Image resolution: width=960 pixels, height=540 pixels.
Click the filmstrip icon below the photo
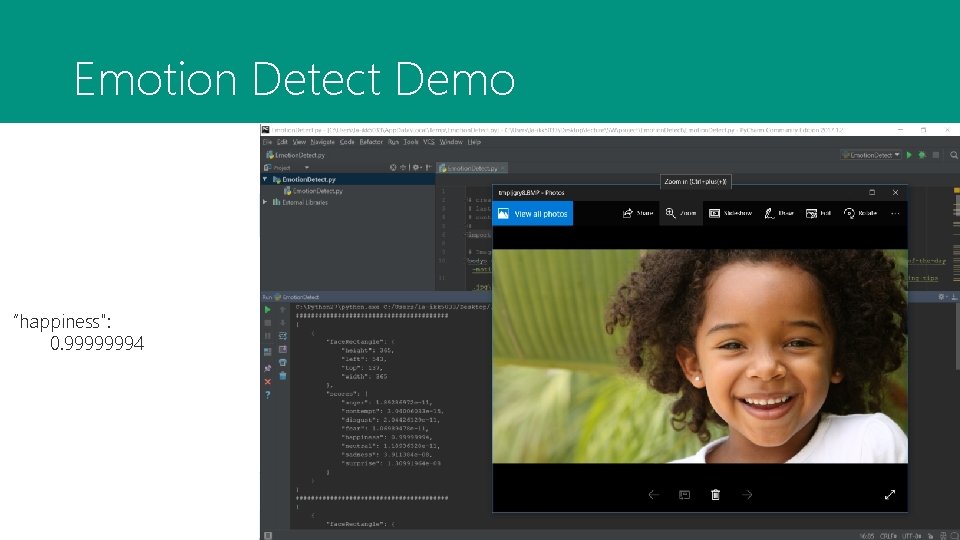(x=684, y=495)
